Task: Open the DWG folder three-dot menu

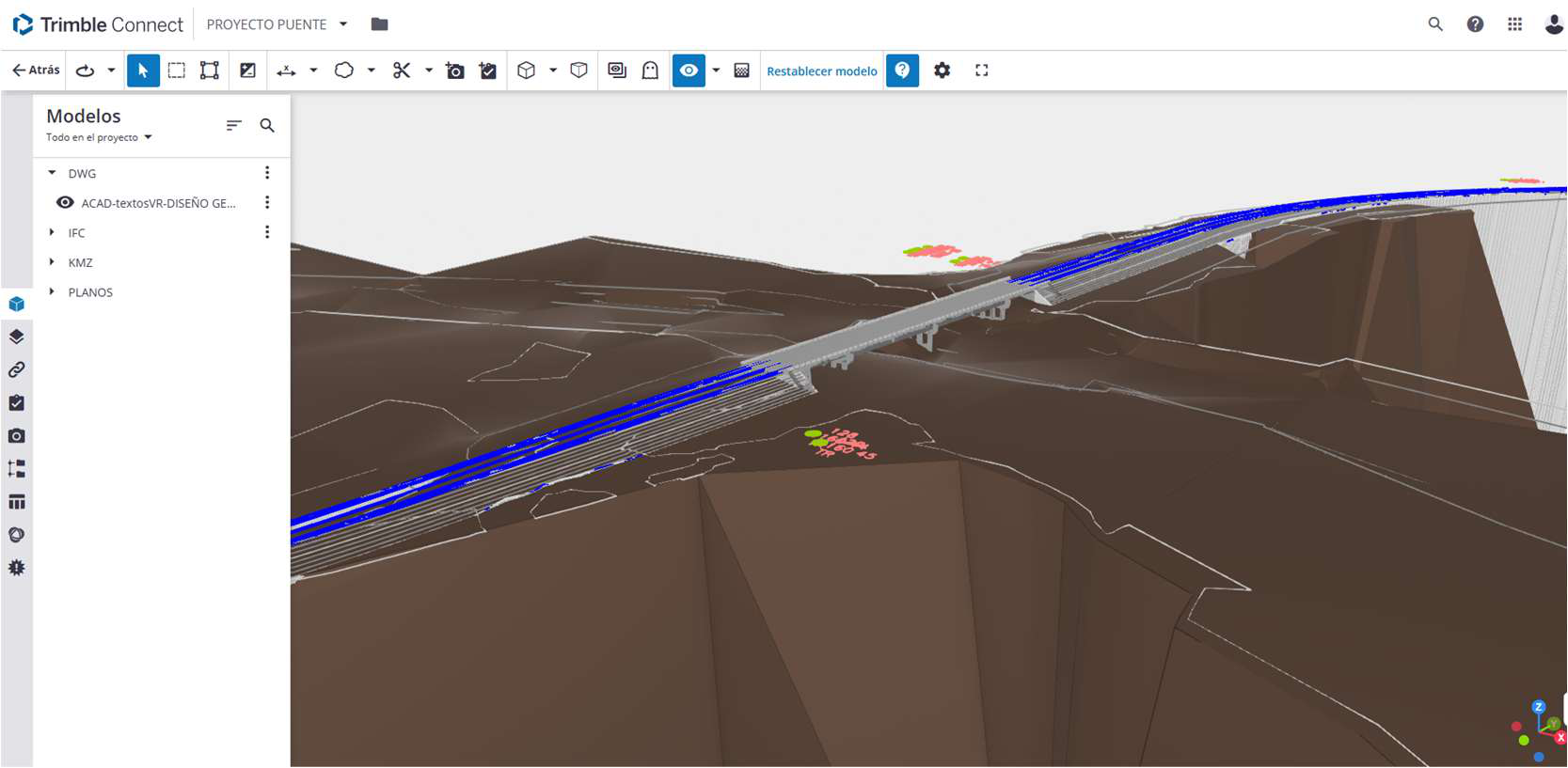Action: pyautogui.click(x=267, y=173)
